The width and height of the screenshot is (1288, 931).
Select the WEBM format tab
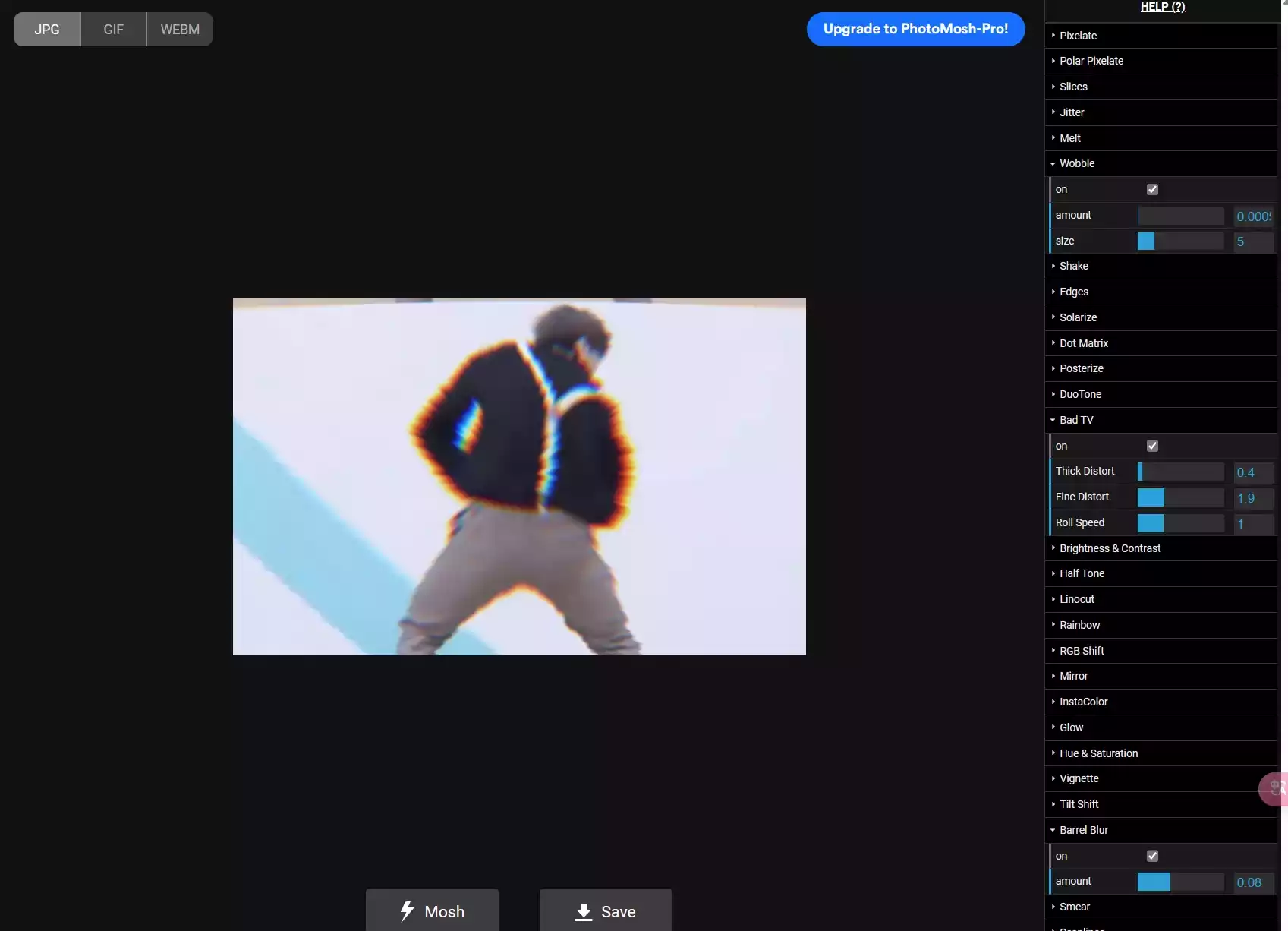coord(180,30)
